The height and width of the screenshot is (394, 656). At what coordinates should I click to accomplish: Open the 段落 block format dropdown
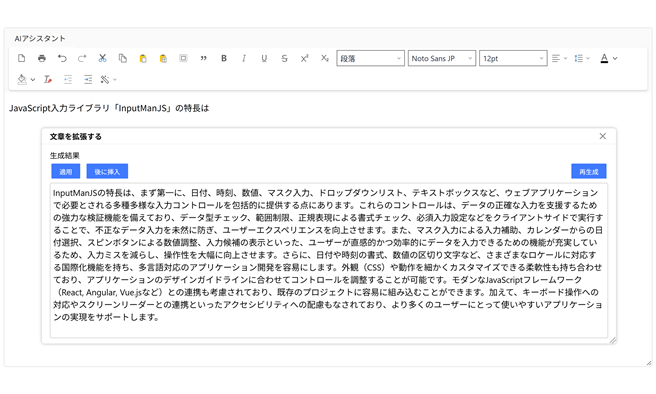point(370,59)
